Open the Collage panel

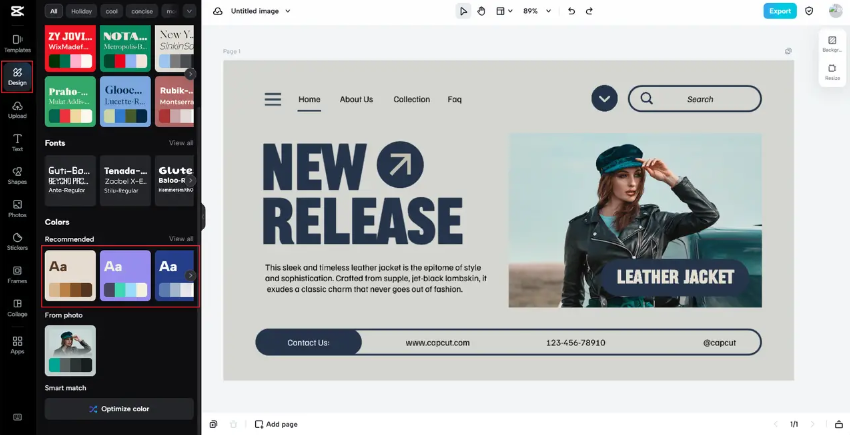(17, 308)
